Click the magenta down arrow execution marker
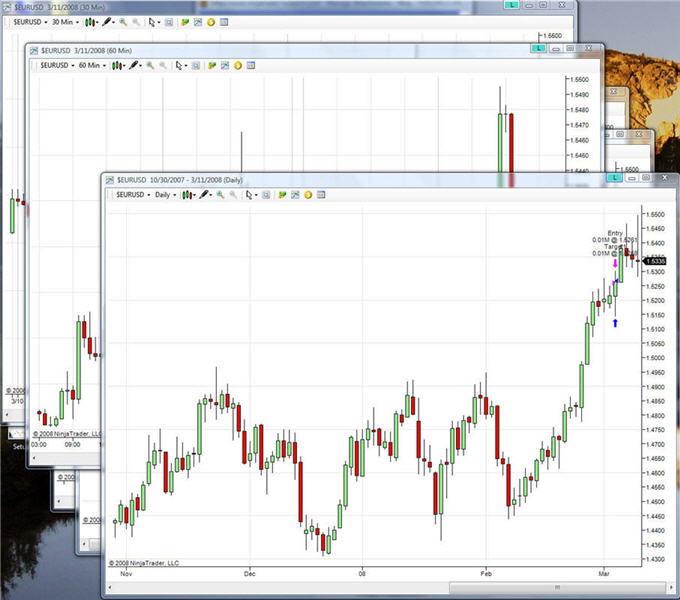 pos(615,263)
